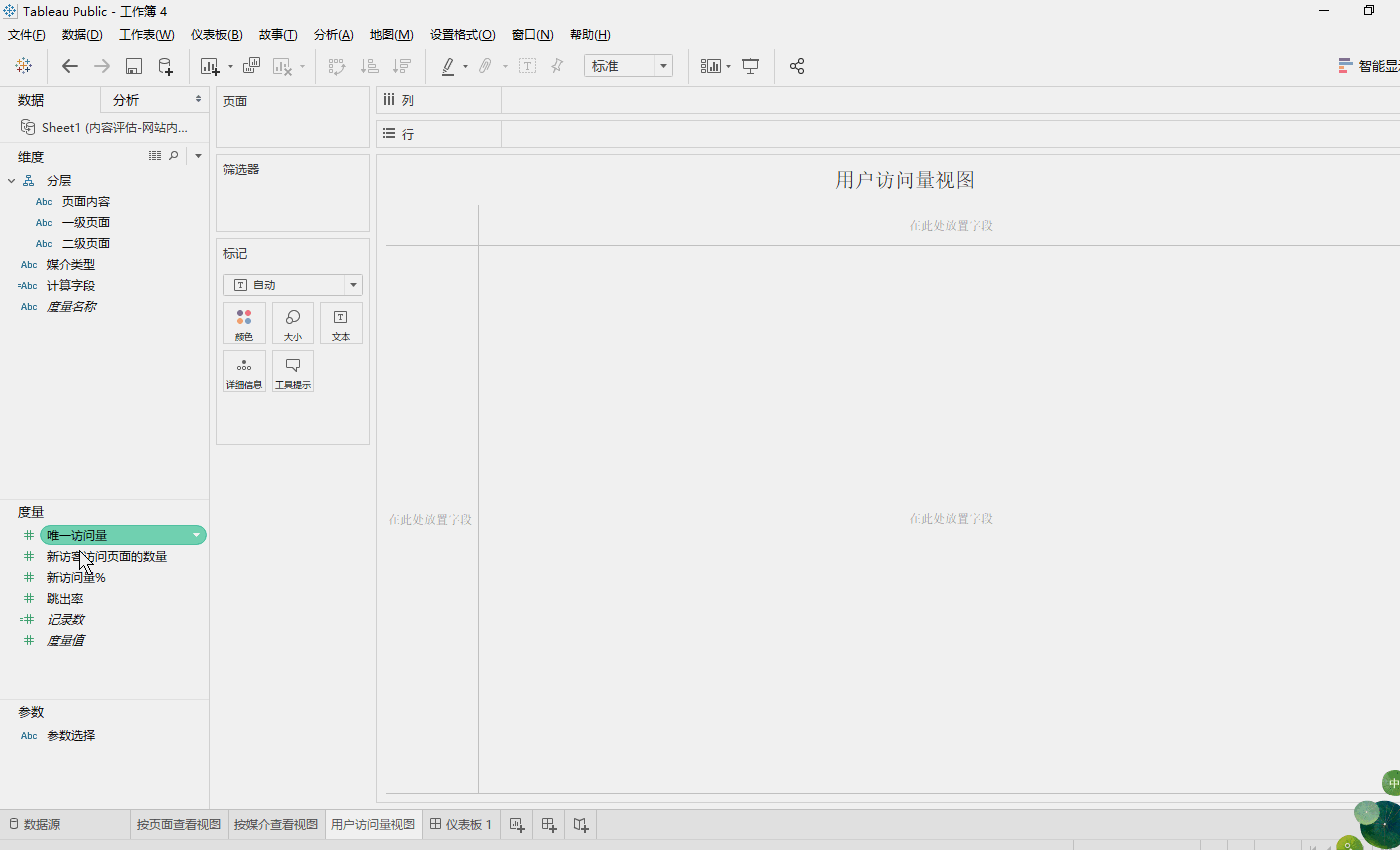1400x850 pixels.
Task: Open the 唯一访问量 field dropdown arrow
Action: pos(197,536)
